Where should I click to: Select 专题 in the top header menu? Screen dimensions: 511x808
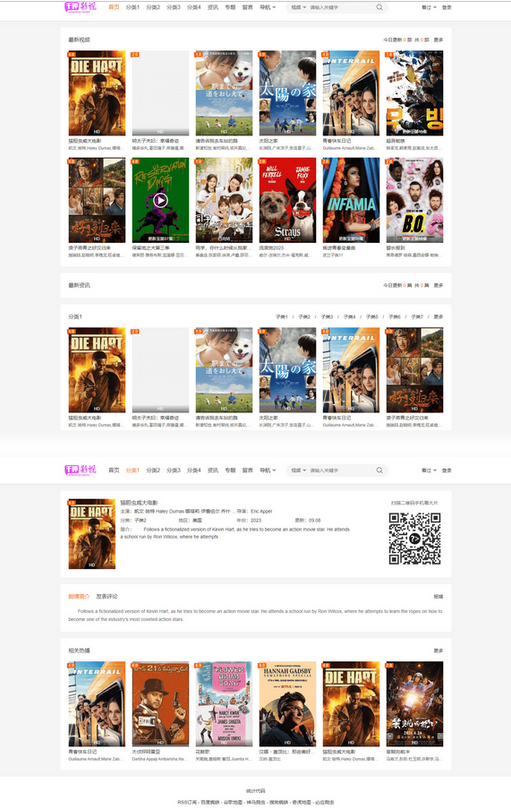pos(230,7)
